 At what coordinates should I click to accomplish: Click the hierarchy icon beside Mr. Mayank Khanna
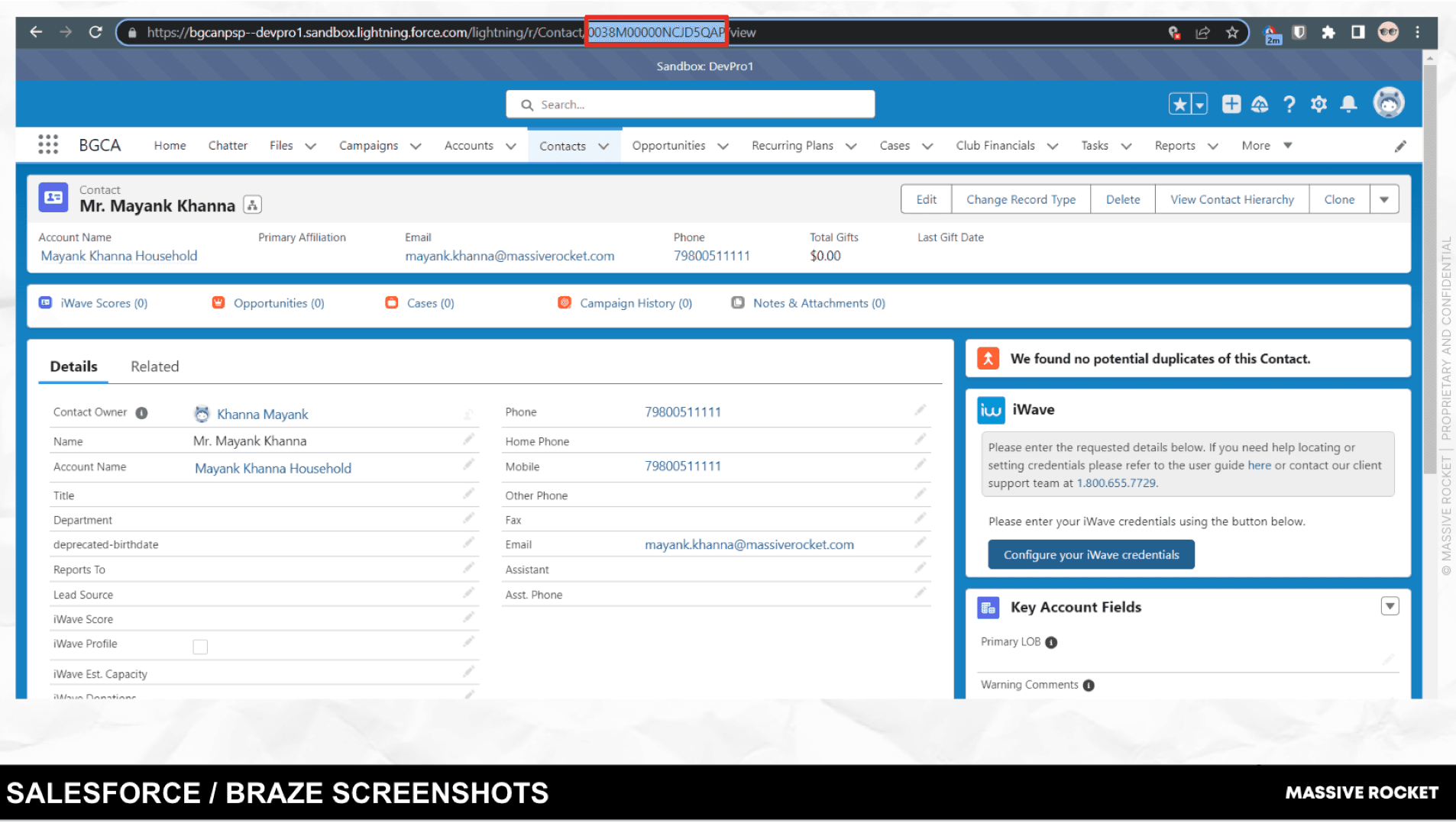coord(252,205)
